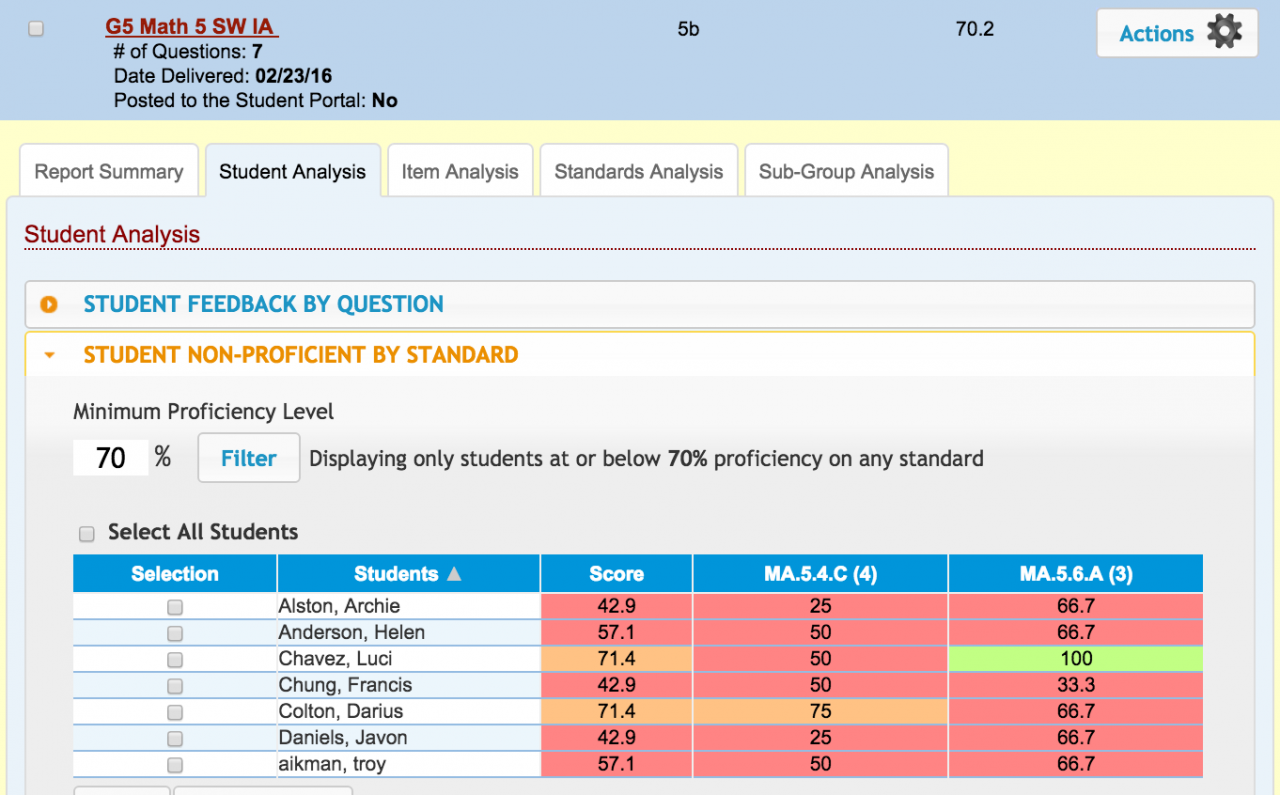Viewport: 1280px width, 795px height.
Task: Select the checkbox for Chung, Francis
Action: (x=175, y=686)
